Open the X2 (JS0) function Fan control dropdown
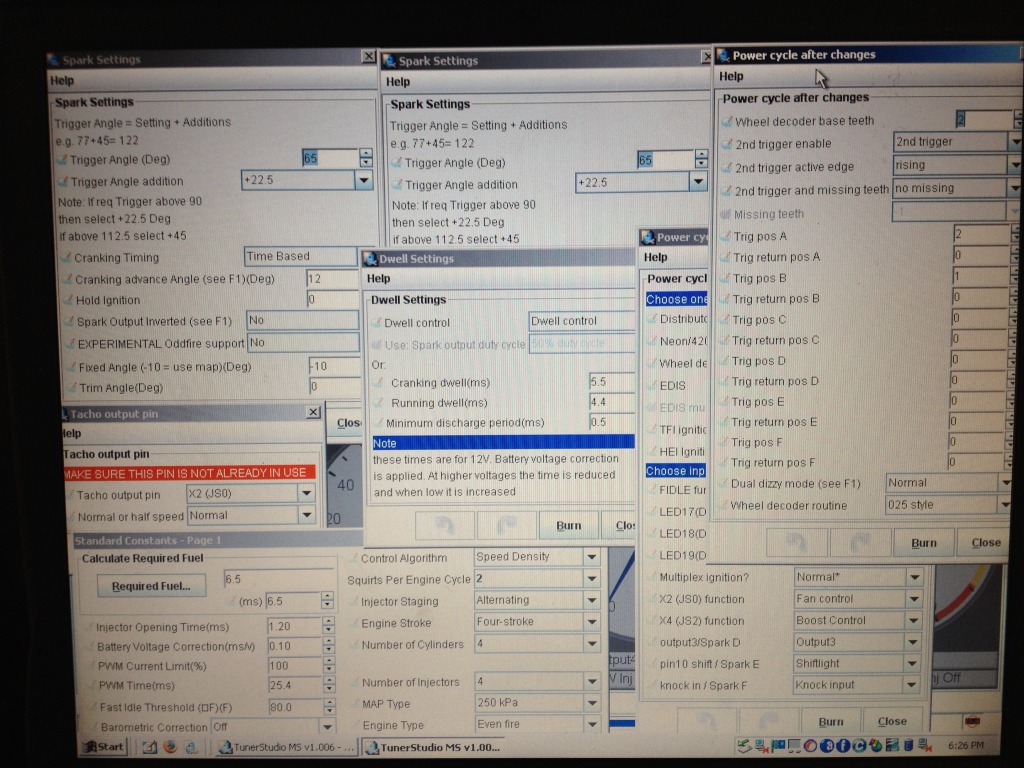Screen dimensions: 1024x768 point(914,599)
